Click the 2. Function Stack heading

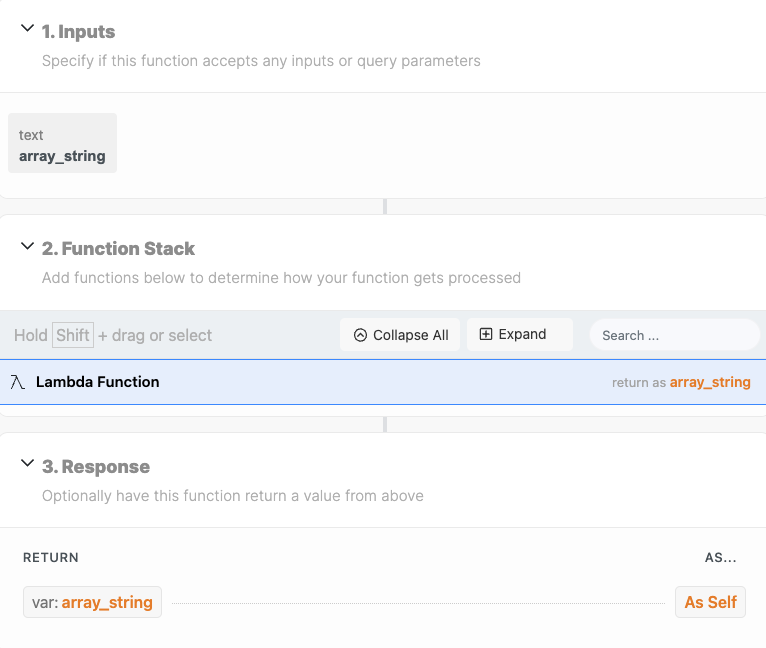(118, 249)
